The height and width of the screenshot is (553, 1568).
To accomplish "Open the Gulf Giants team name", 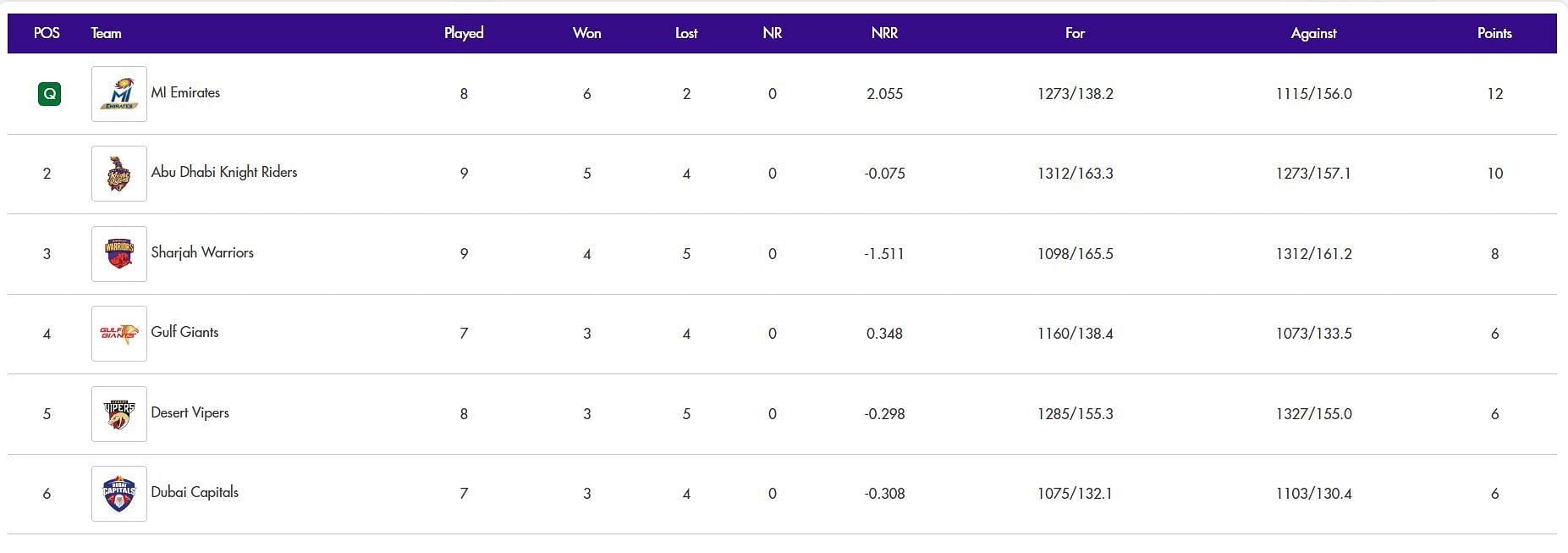I will [x=184, y=332].
